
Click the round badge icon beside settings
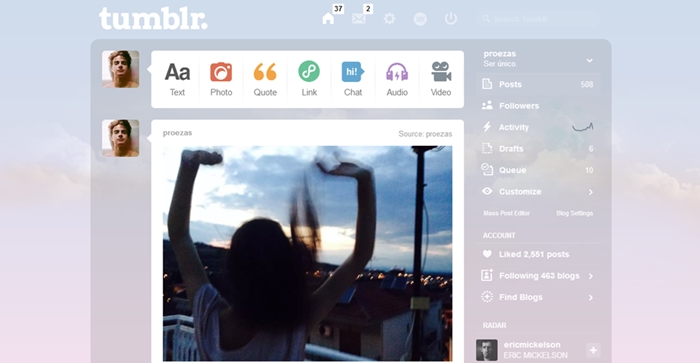pos(420,19)
